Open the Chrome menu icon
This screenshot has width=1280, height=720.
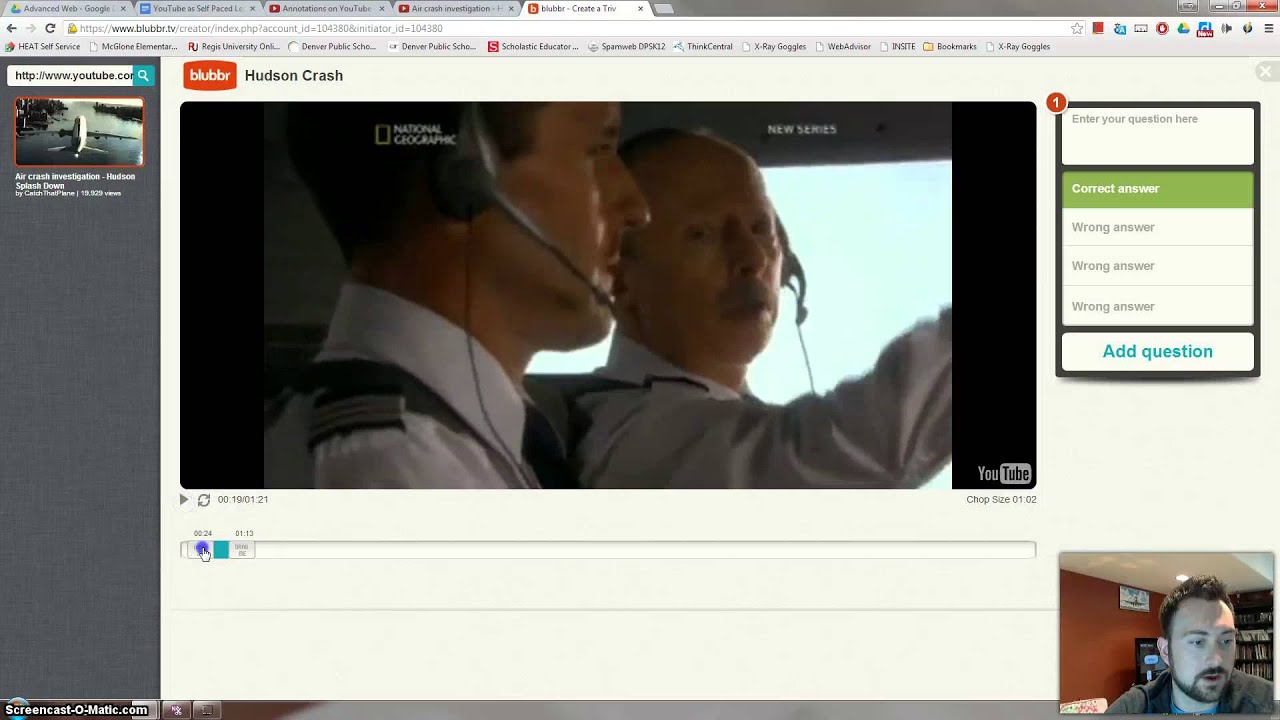[x=1269, y=28]
